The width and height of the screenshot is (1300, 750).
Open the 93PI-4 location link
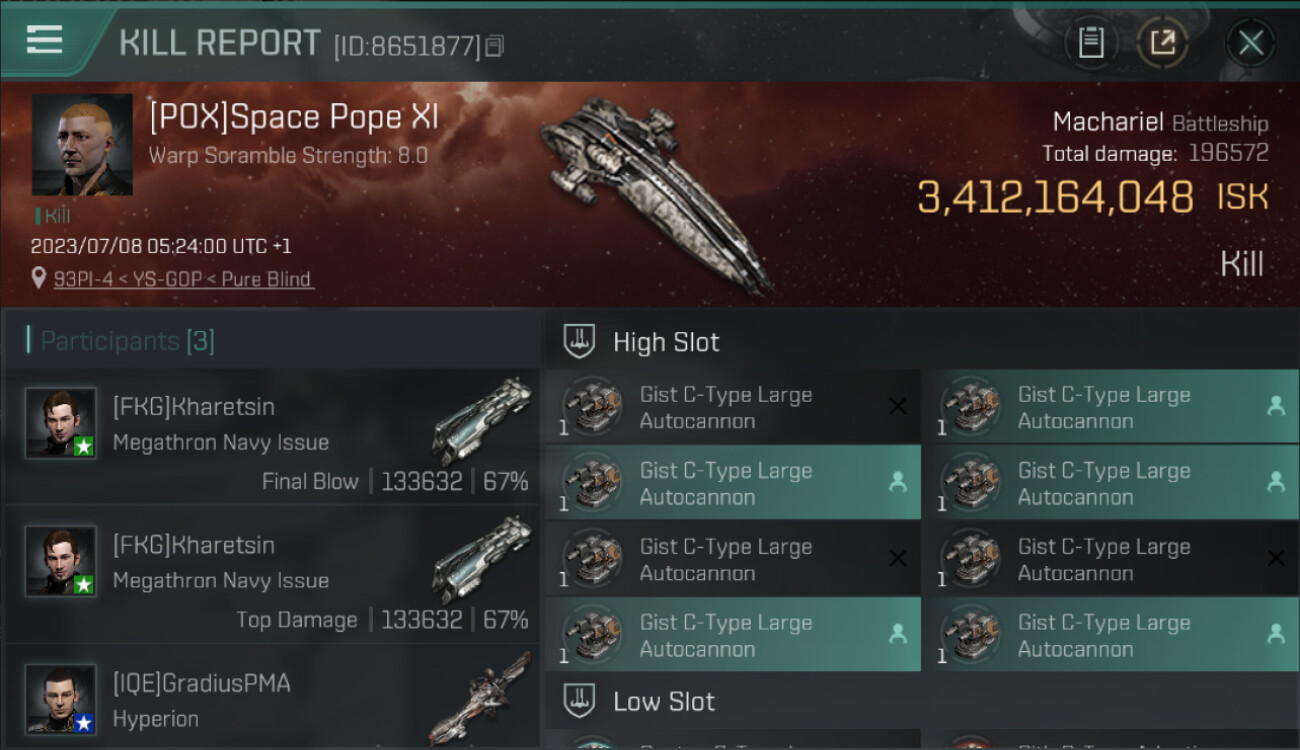pyautogui.click(x=182, y=279)
